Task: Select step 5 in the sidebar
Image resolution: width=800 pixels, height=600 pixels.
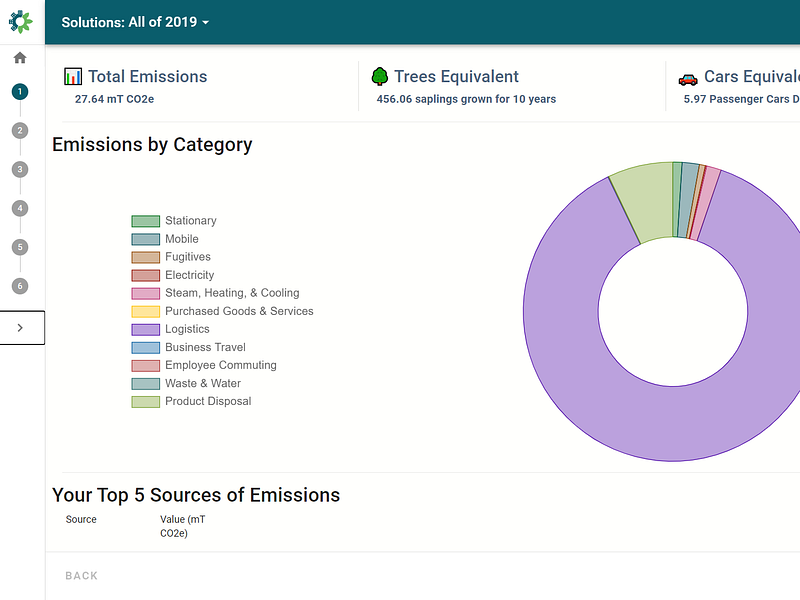Action: tap(20, 247)
